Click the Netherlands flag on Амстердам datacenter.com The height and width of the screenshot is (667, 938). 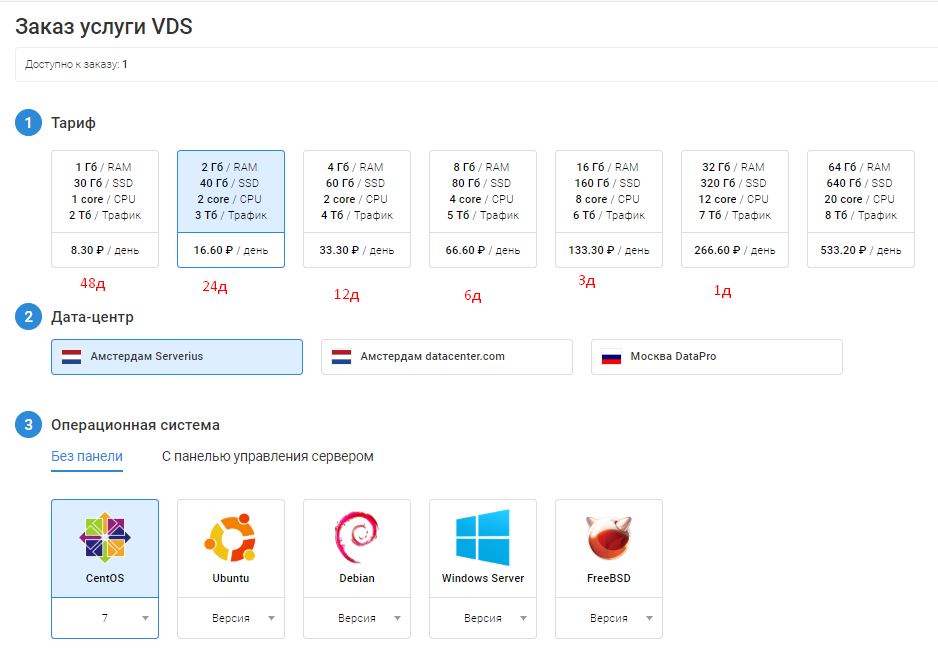340,356
